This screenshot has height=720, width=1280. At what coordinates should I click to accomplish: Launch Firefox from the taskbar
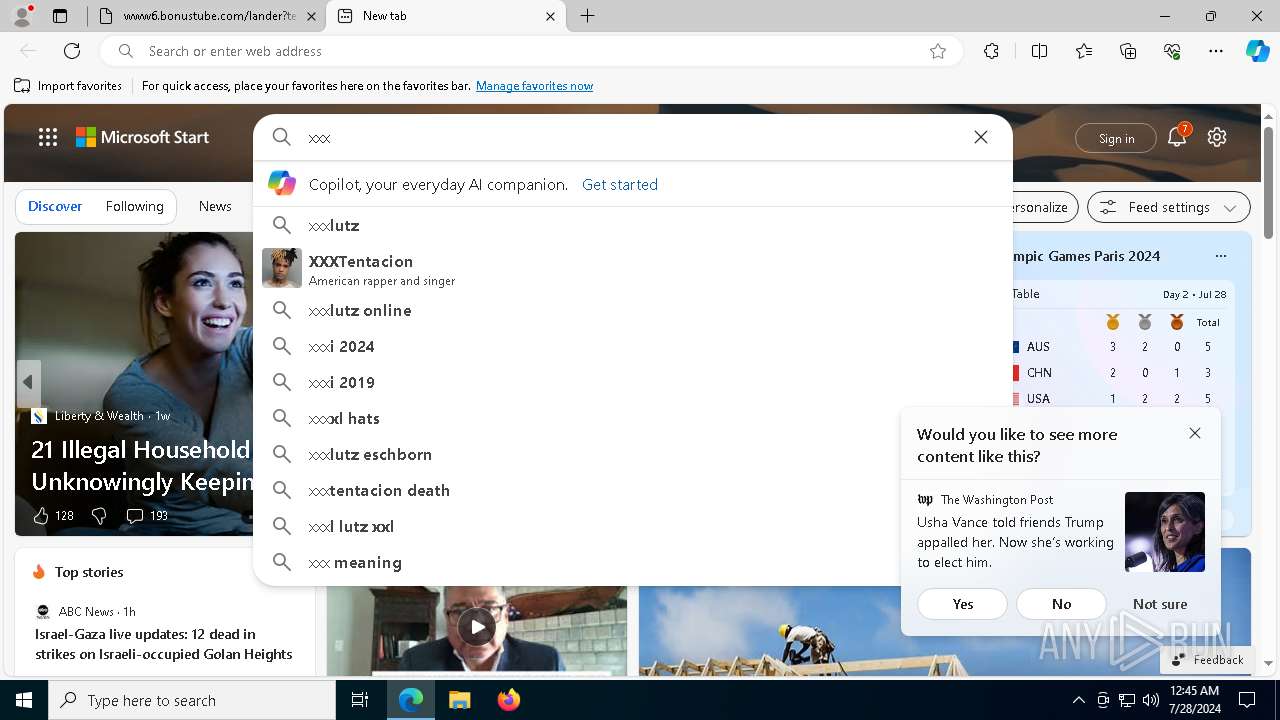pyautogui.click(x=508, y=700)
